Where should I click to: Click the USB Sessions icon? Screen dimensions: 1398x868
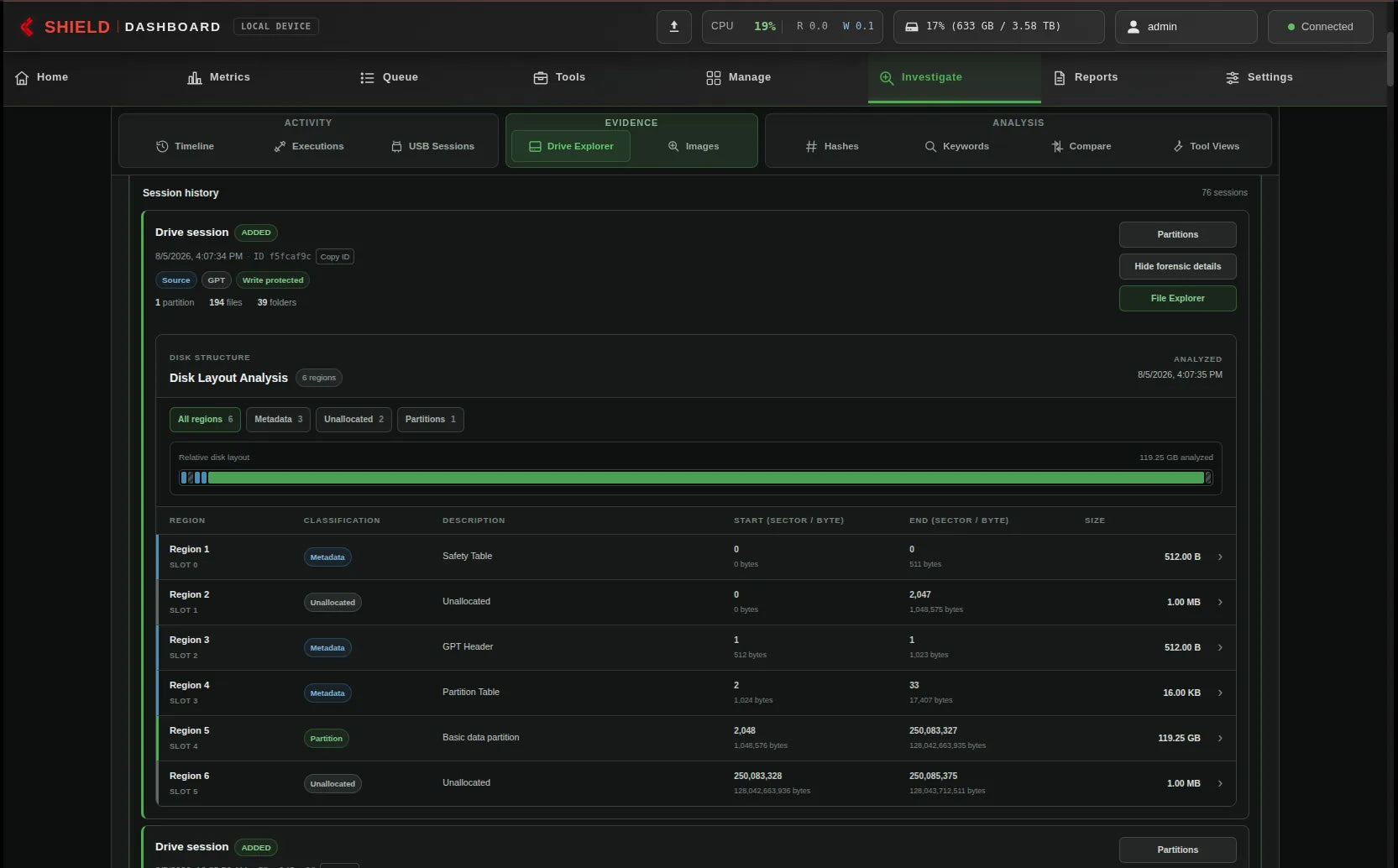click(396, 146)
